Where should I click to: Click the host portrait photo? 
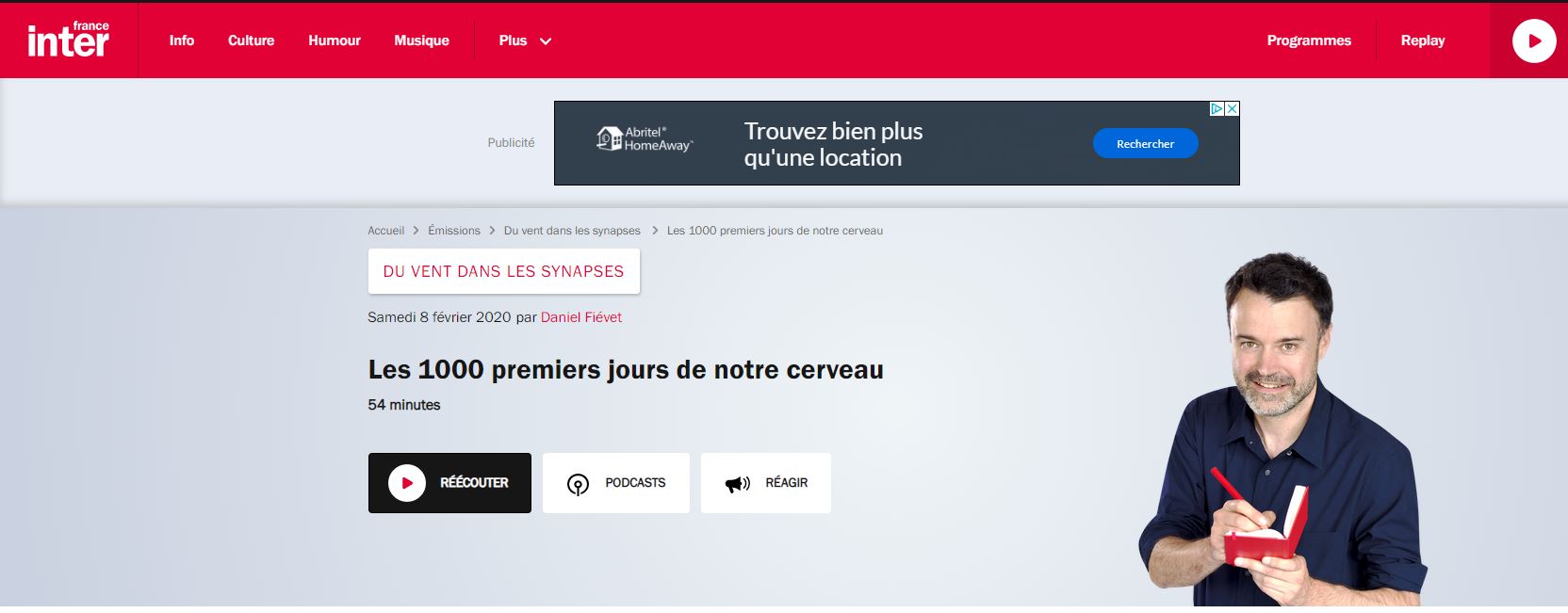click(x=1282, y=428)
